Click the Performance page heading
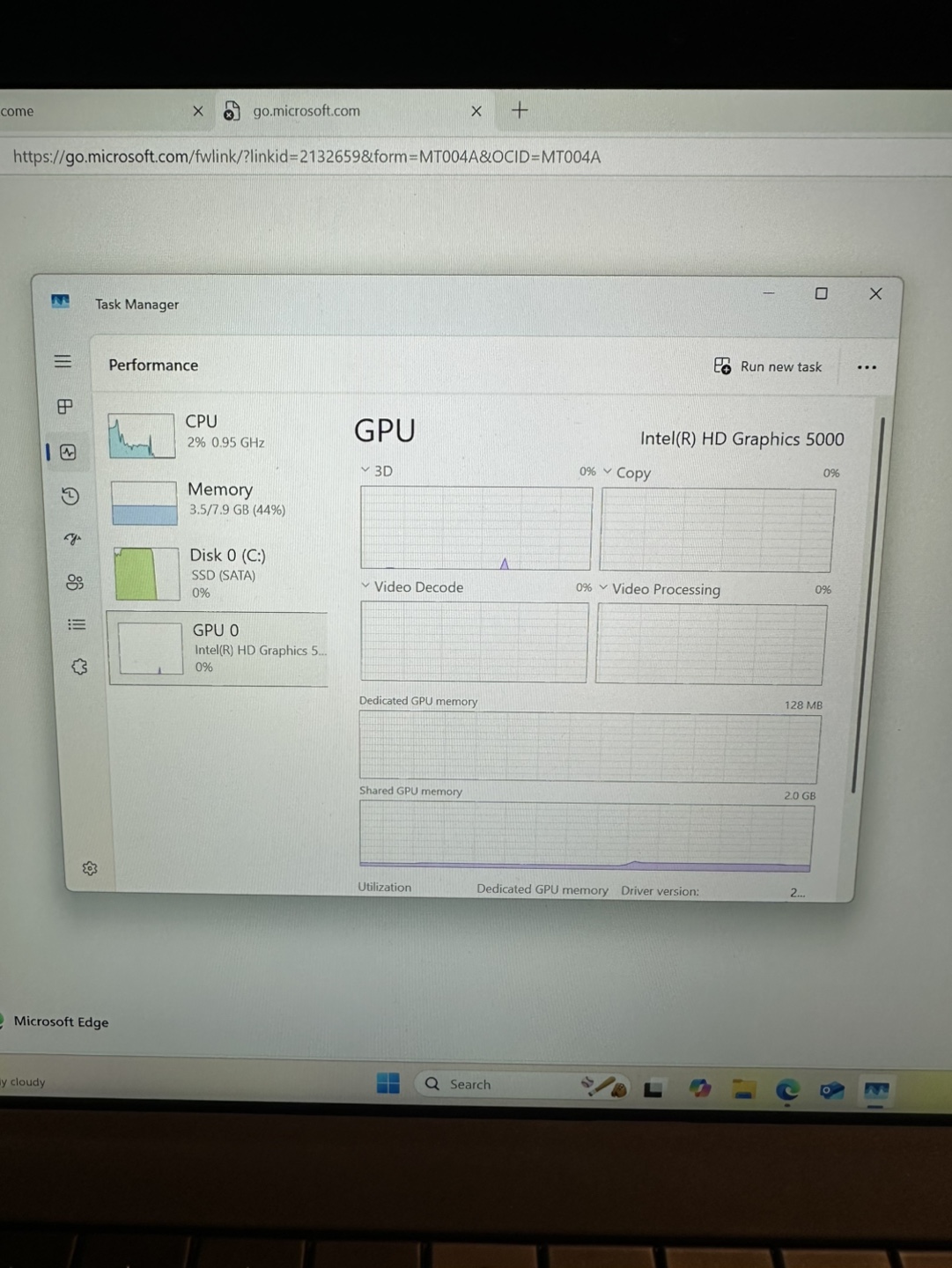This screenshot has width=952, height=1268. tap(153, 365)
